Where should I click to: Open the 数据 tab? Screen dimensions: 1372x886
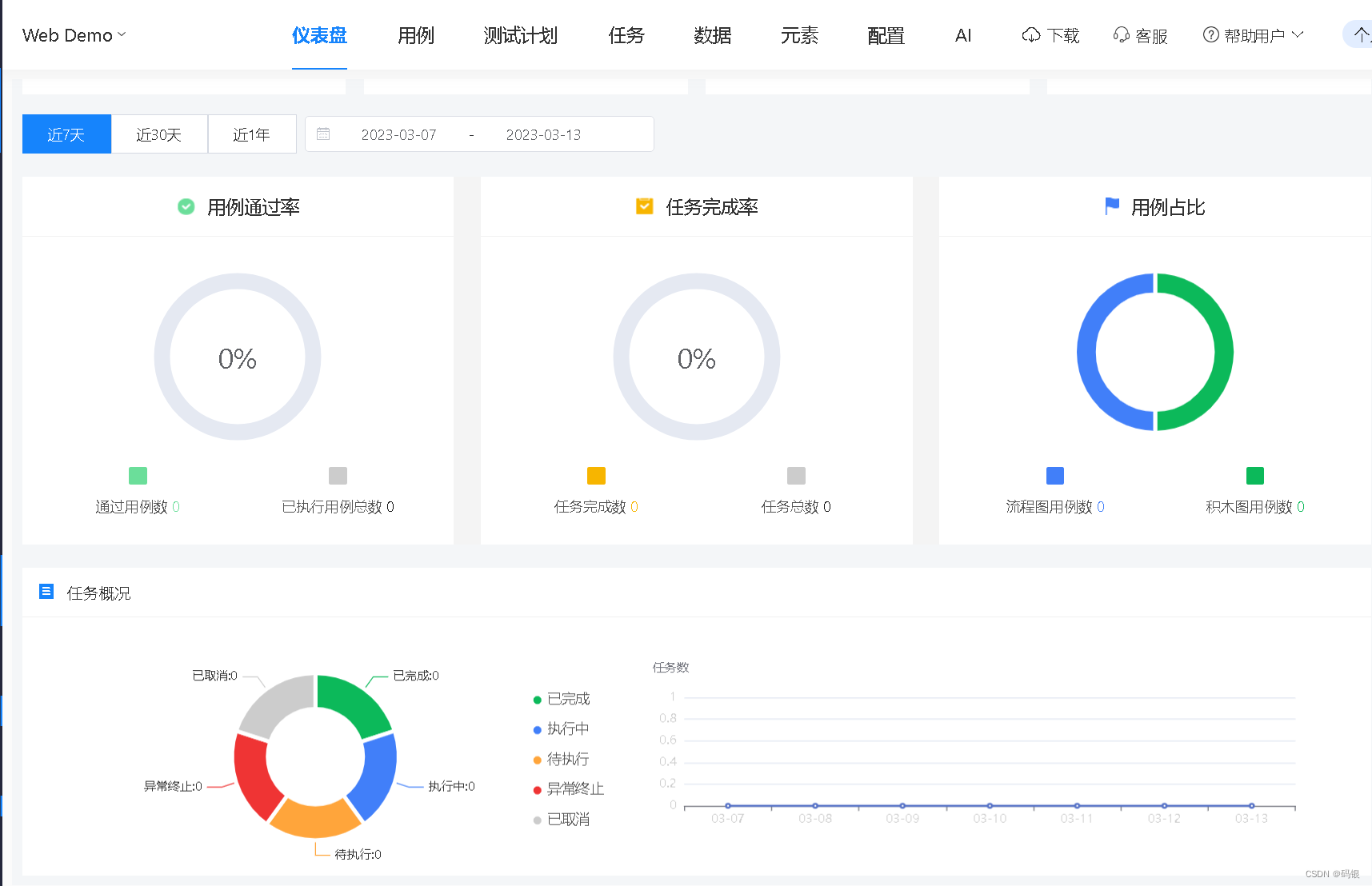tap(713, 35)
